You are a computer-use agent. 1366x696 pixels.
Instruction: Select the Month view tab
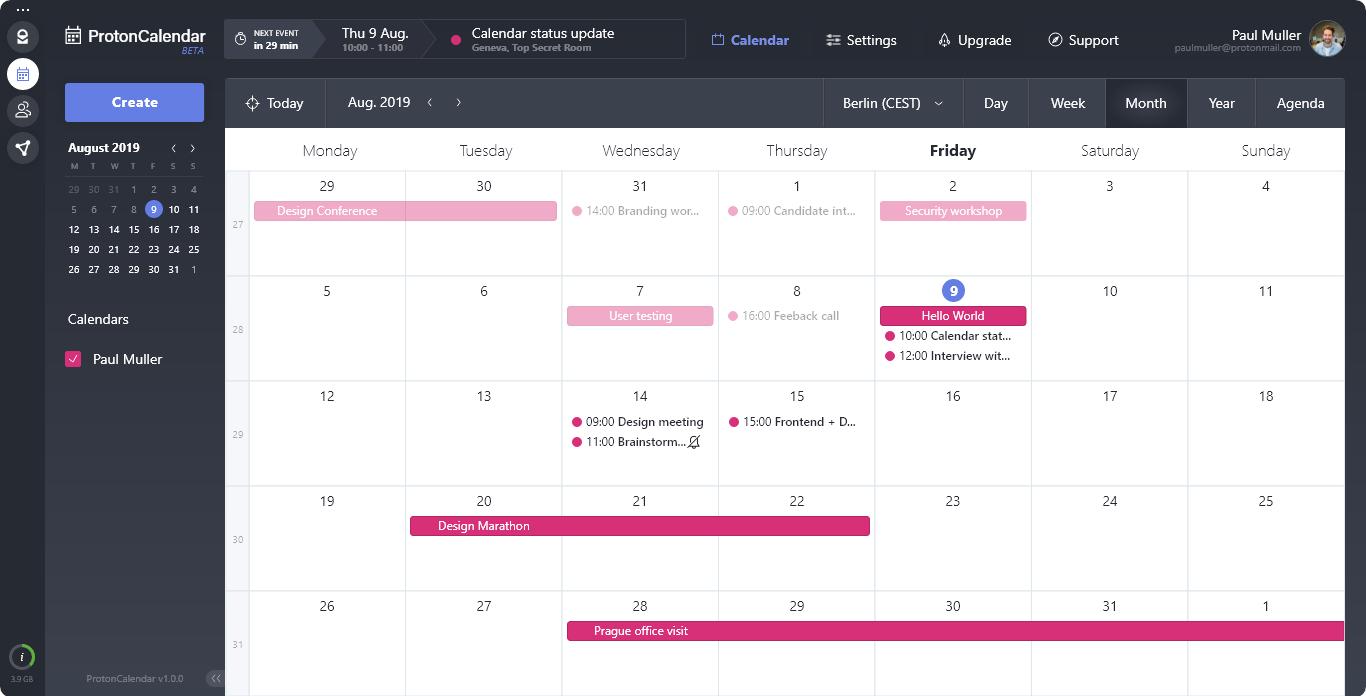1146,103
